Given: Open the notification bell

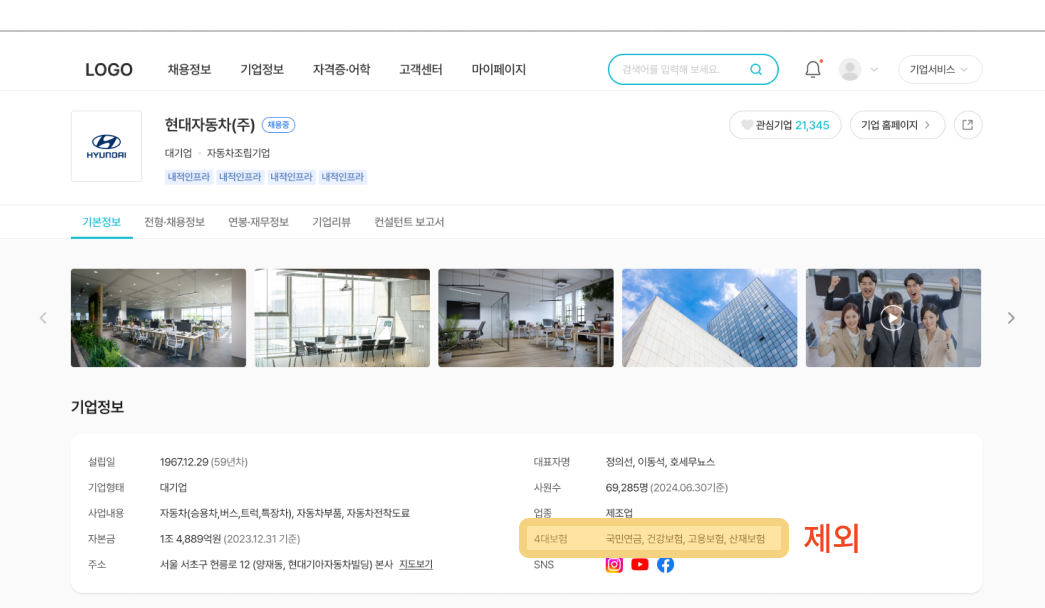Looking at the screenshot, I should [x=813, y=70].
